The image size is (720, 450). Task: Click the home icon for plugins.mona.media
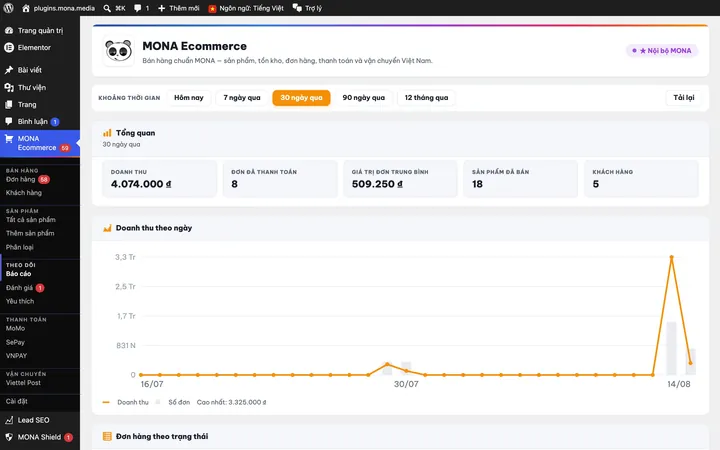26,8
